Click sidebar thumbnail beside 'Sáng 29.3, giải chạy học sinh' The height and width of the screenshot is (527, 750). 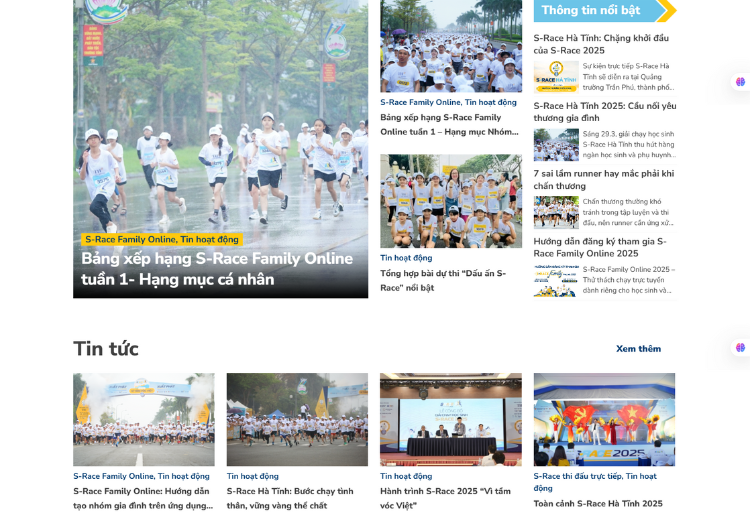(556, 144)
